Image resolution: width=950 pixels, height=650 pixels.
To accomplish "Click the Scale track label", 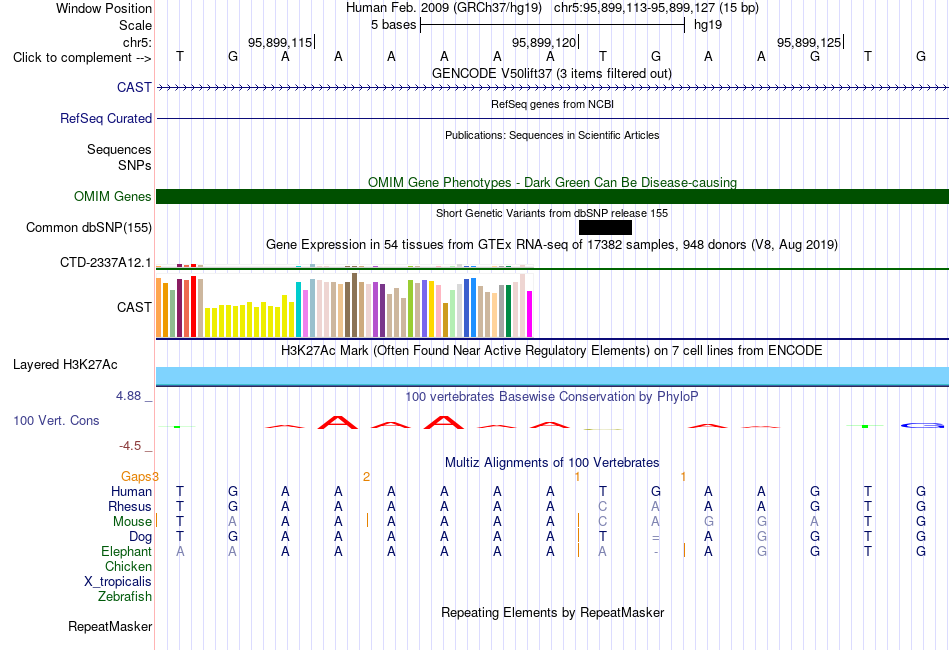I will [135, 25].
